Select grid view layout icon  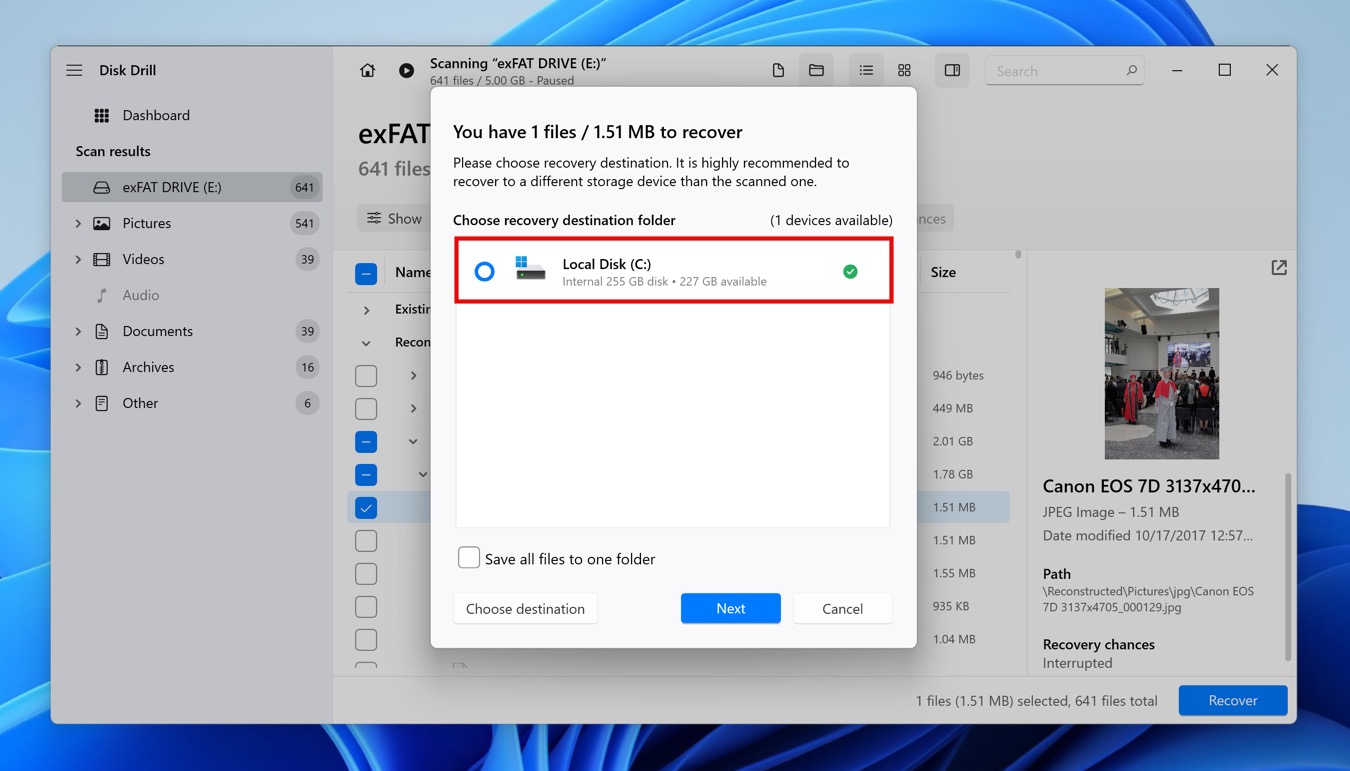(904, 71)
